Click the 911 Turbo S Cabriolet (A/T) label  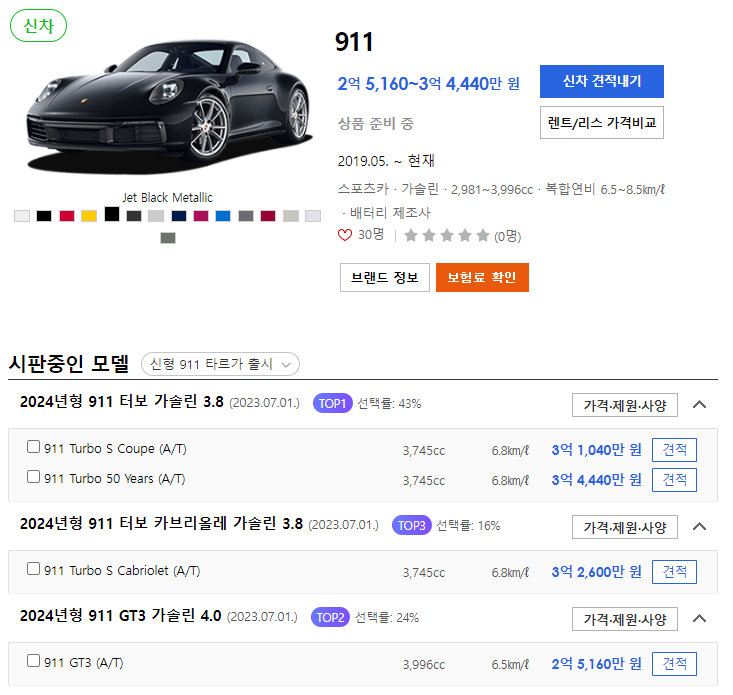pos(122,571)
